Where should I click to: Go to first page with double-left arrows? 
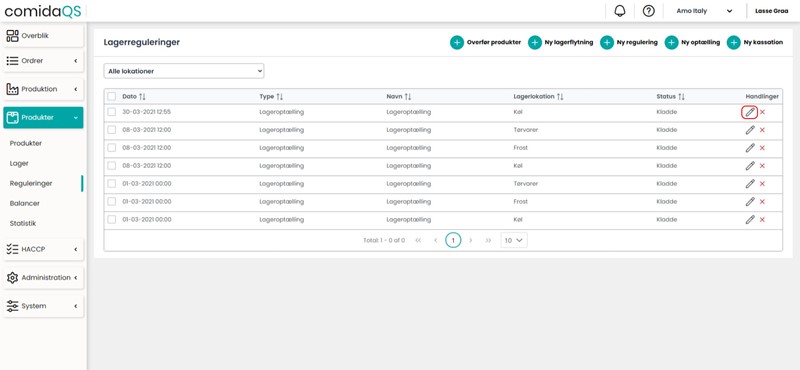point(418,240)
